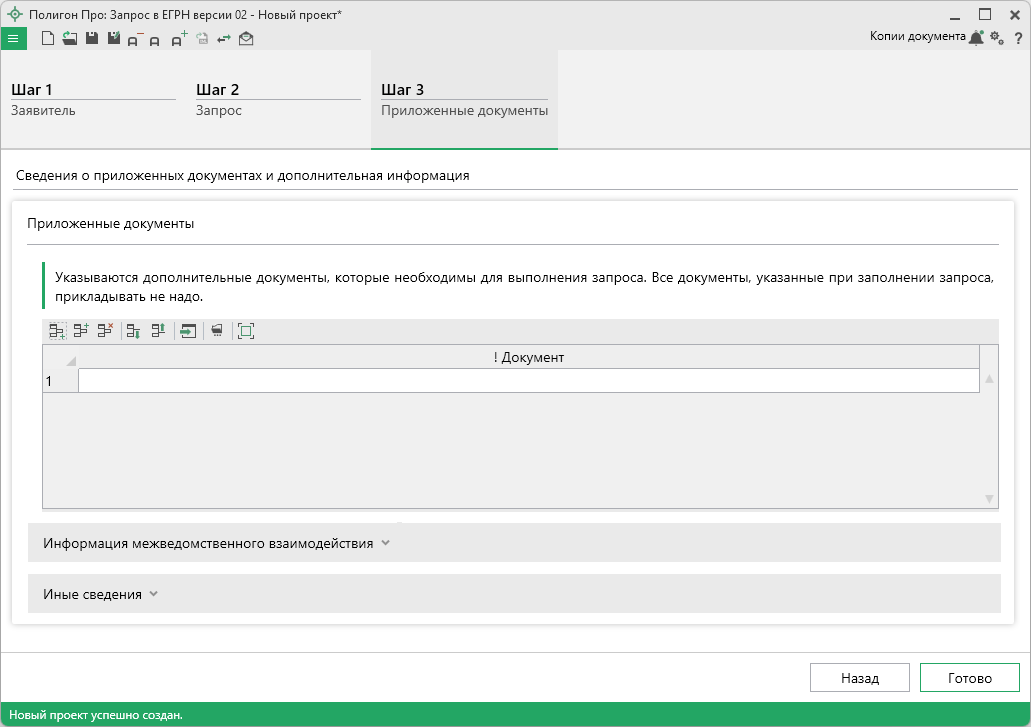This screenshot has height=727, width=1031.
Task: Move table row down with arrow icon
Action: (133, 331)
